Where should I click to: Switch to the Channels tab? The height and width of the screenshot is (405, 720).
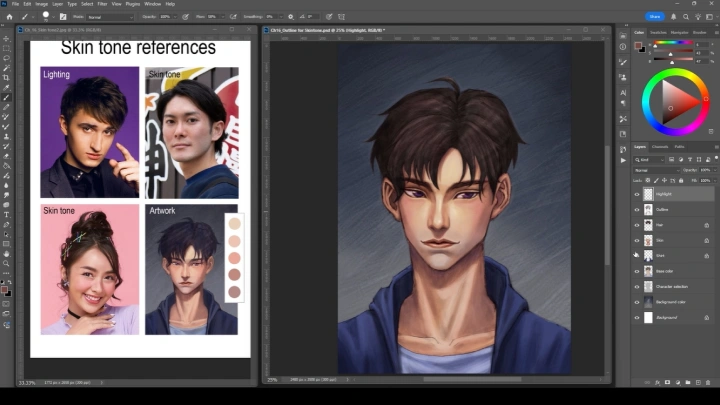(x=660, y=147)
